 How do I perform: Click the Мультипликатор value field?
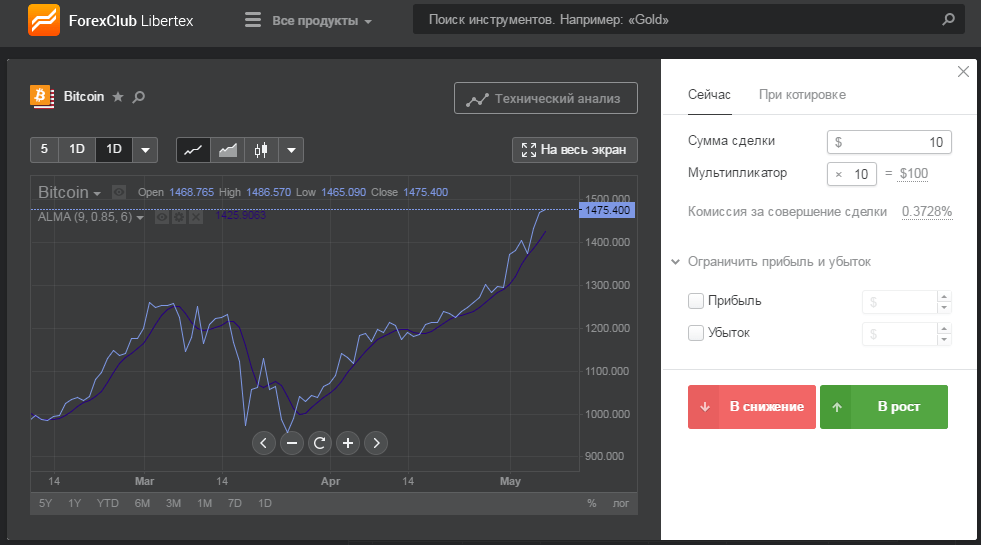[x=852, y=174]
